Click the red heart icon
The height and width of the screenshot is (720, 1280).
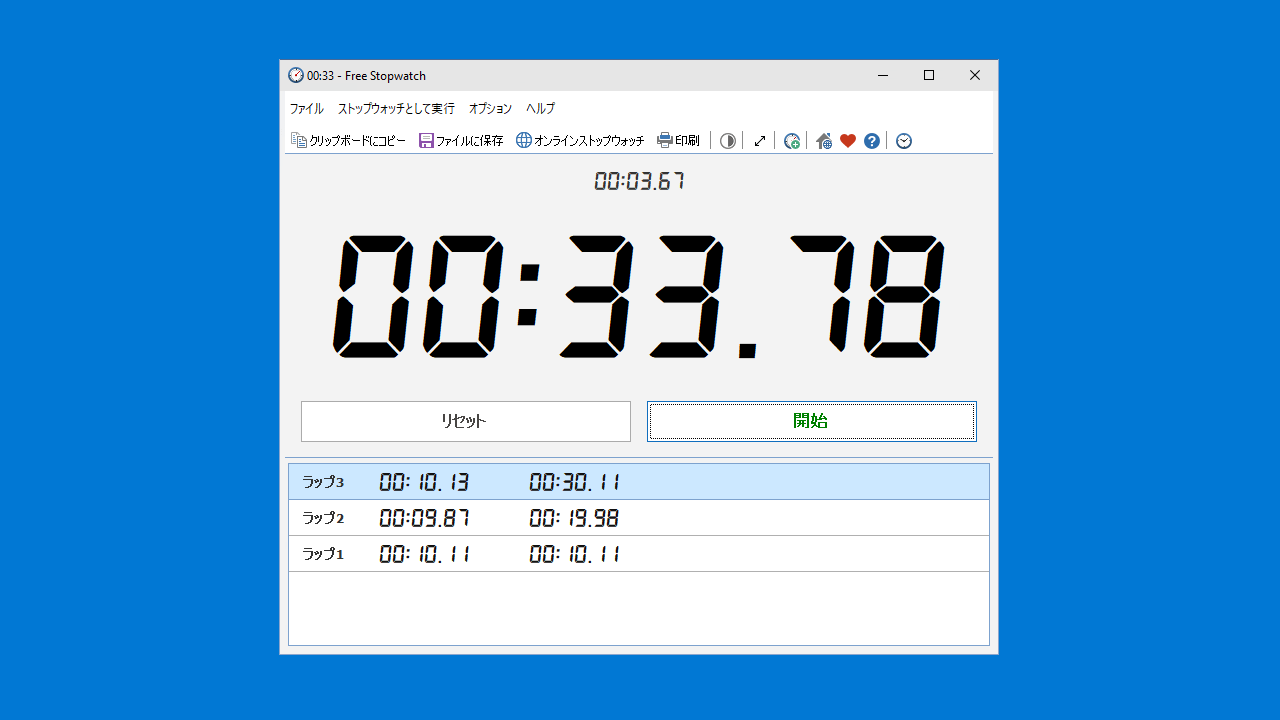(848, 141)
